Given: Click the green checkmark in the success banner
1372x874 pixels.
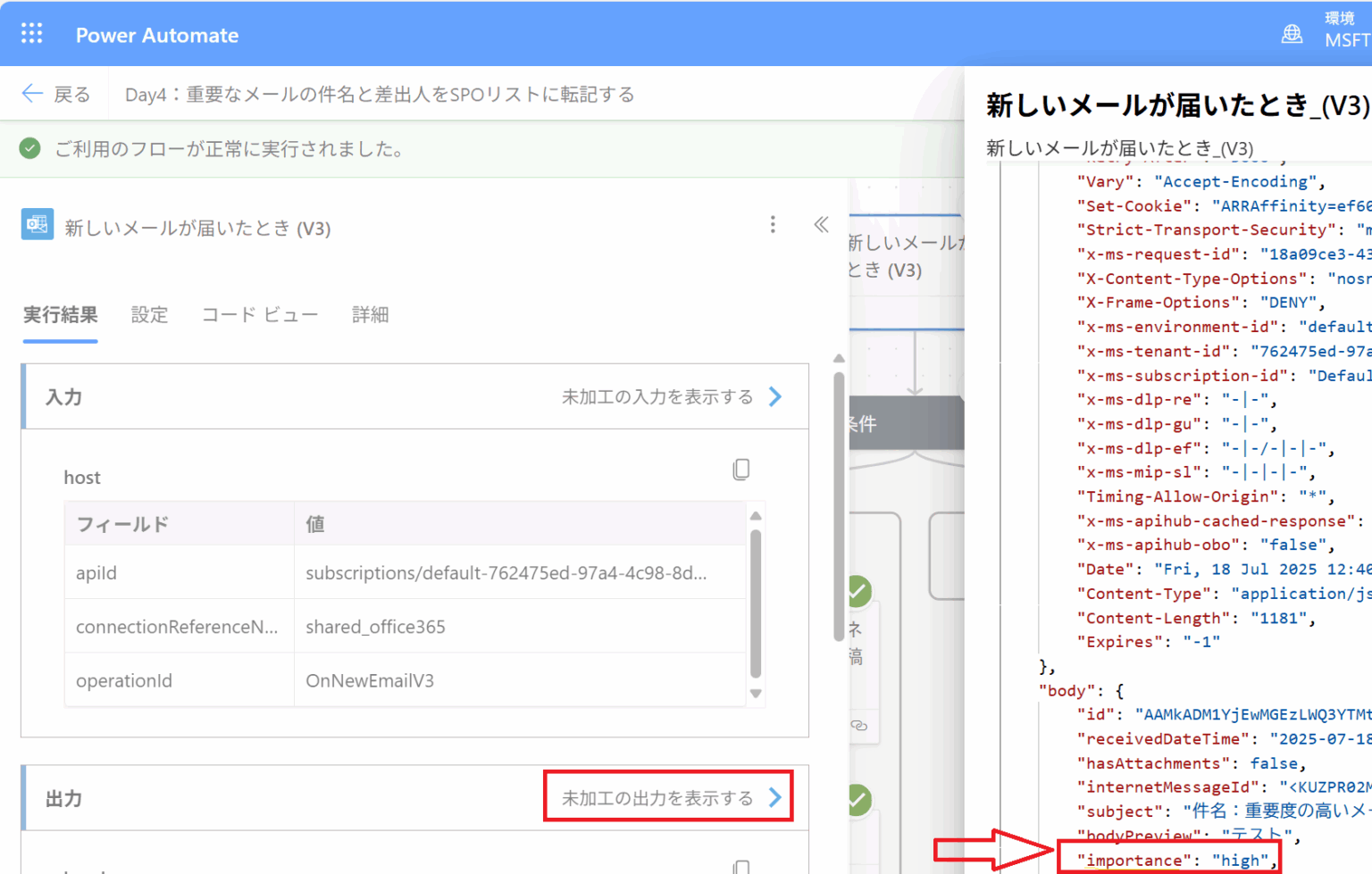Looking at the screenshot, I should click(29, 148).
